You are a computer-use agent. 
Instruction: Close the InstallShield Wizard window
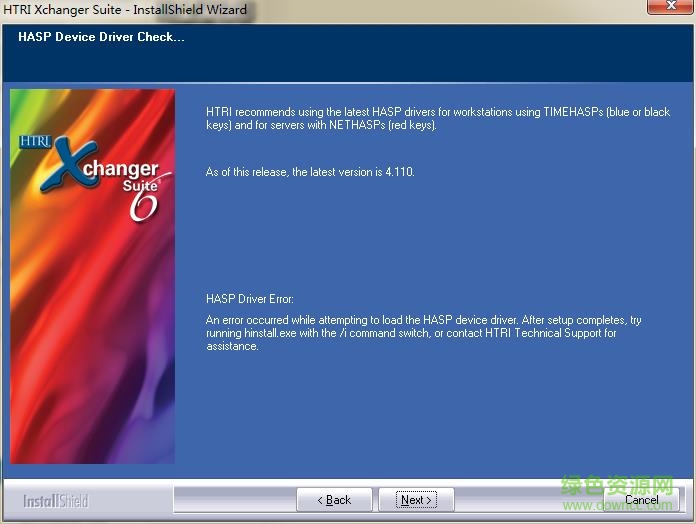[670, 6]
